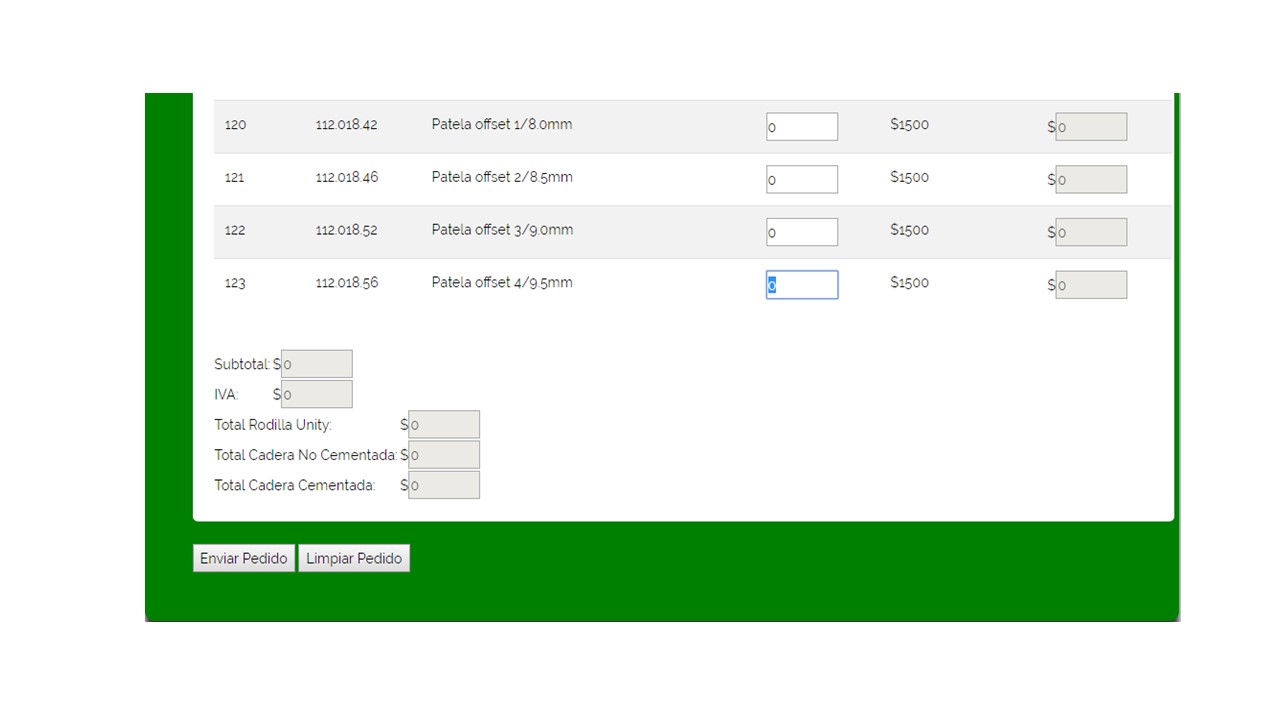
Task: Click the Total Rodilla Unity label
Action: pos(273,425)
